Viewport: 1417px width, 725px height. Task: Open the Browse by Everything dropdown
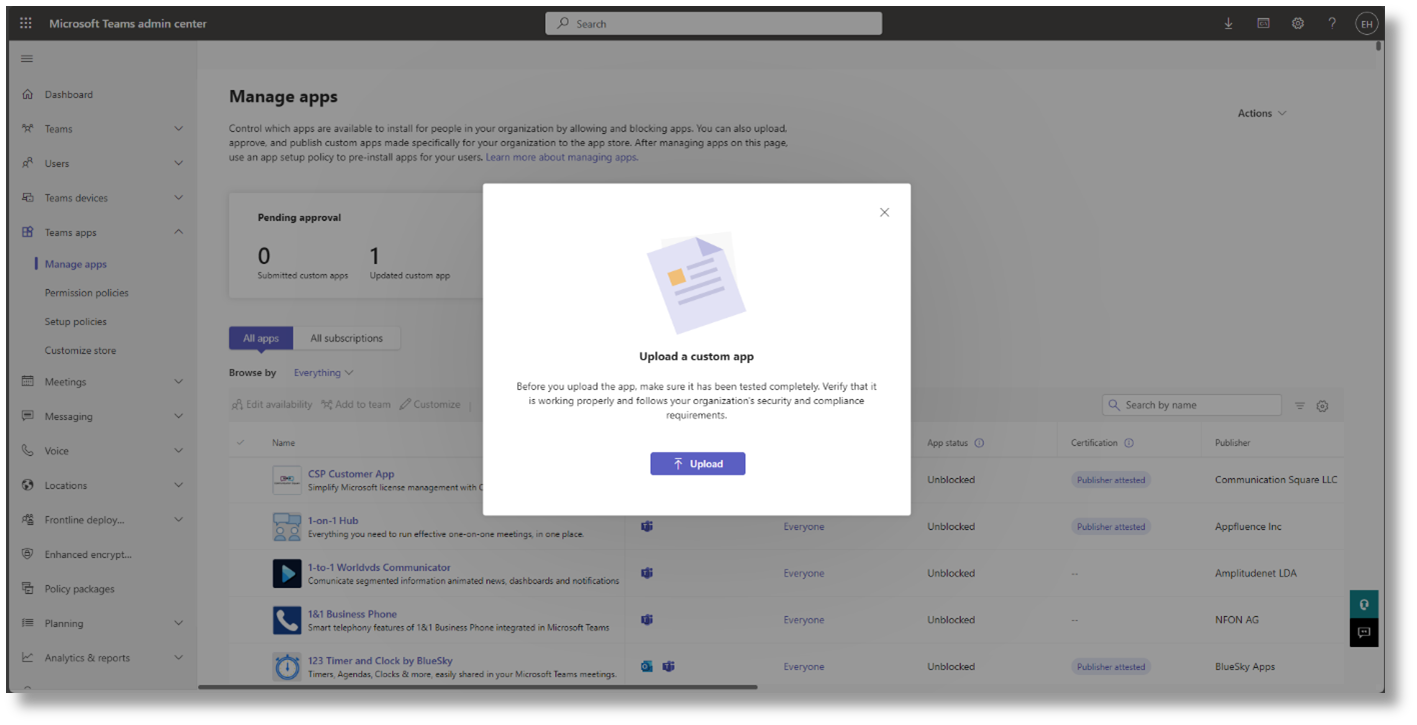click(323, 373)
